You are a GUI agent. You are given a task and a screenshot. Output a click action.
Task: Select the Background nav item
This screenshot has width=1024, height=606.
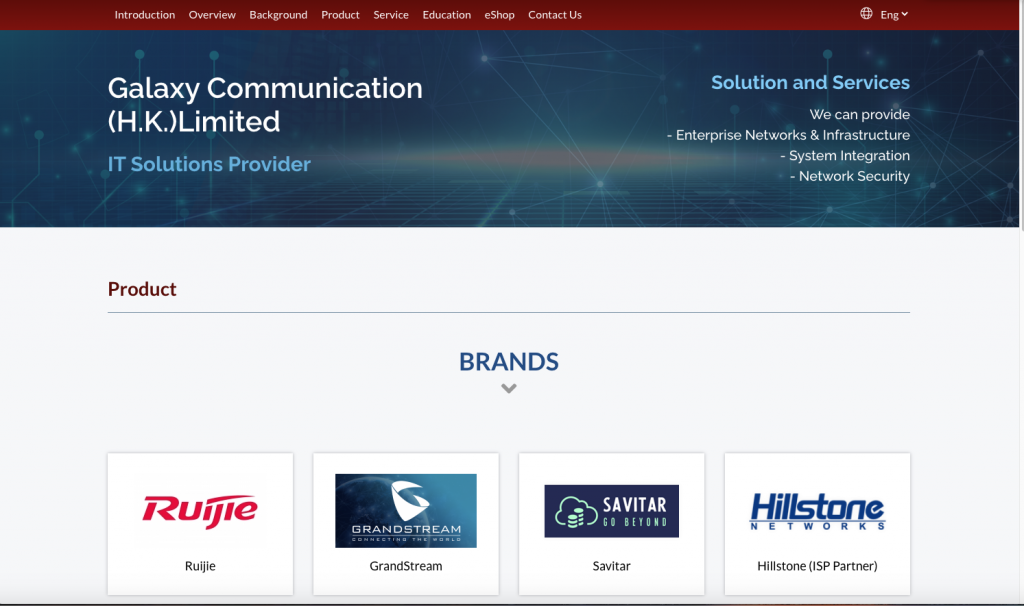click(278, 14)
